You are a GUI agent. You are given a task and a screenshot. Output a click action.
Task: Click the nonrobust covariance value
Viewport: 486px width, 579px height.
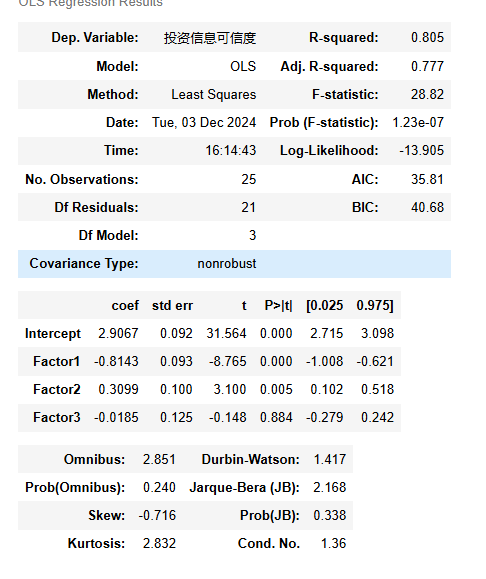pos(227,264)
